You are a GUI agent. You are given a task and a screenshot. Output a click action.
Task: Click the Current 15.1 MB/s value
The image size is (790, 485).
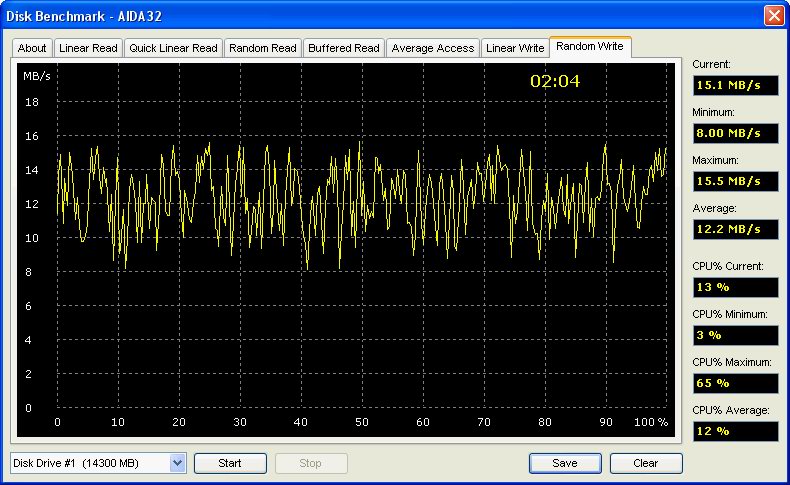pyautogui.click(x=736, y=85)
